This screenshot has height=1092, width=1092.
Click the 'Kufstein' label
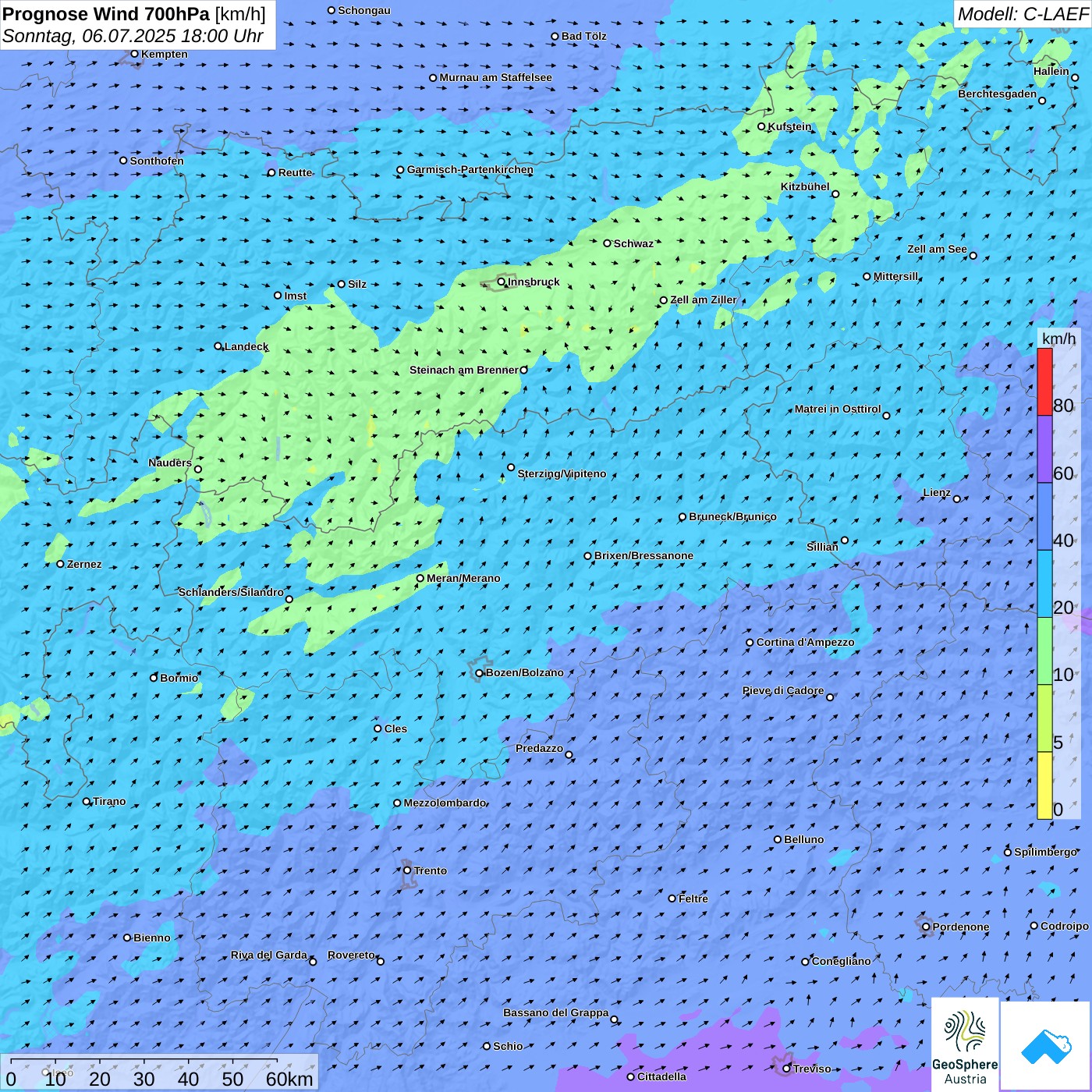[789, 126]
